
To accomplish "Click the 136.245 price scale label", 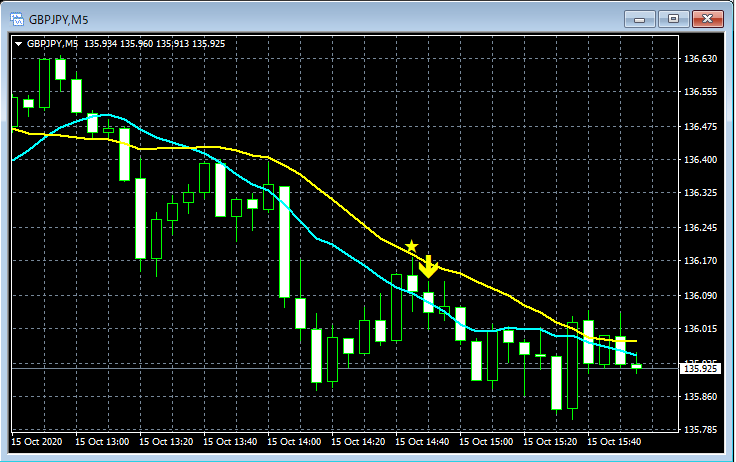I will (x=700, y=227).
